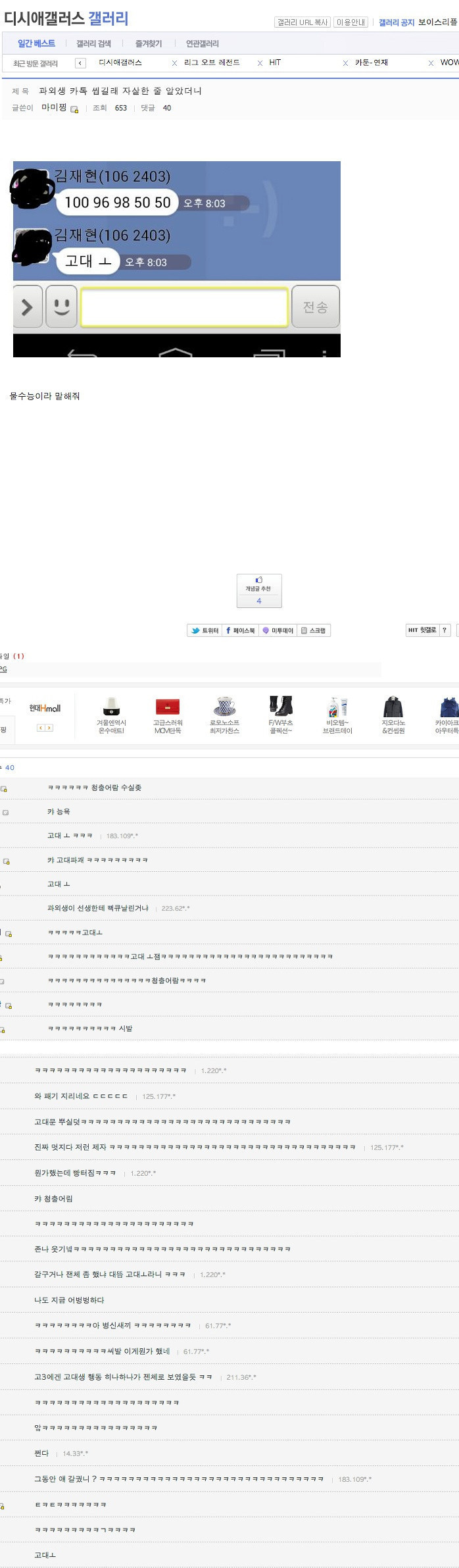The image size is (459, 1568).
Task: Click the comment 고대문 뿌실덧ㅋㅋㅋ
Action: pyautogui.click(x=162, y=1122)
